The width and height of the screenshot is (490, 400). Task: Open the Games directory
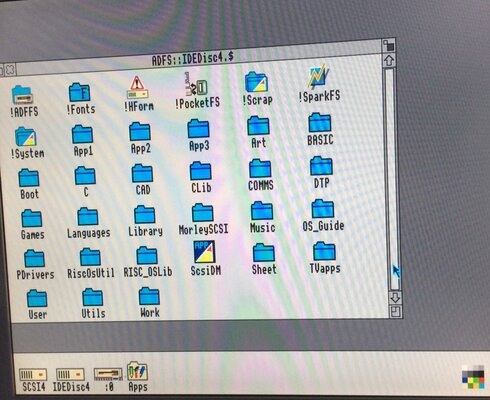click(x=31, y=218)
